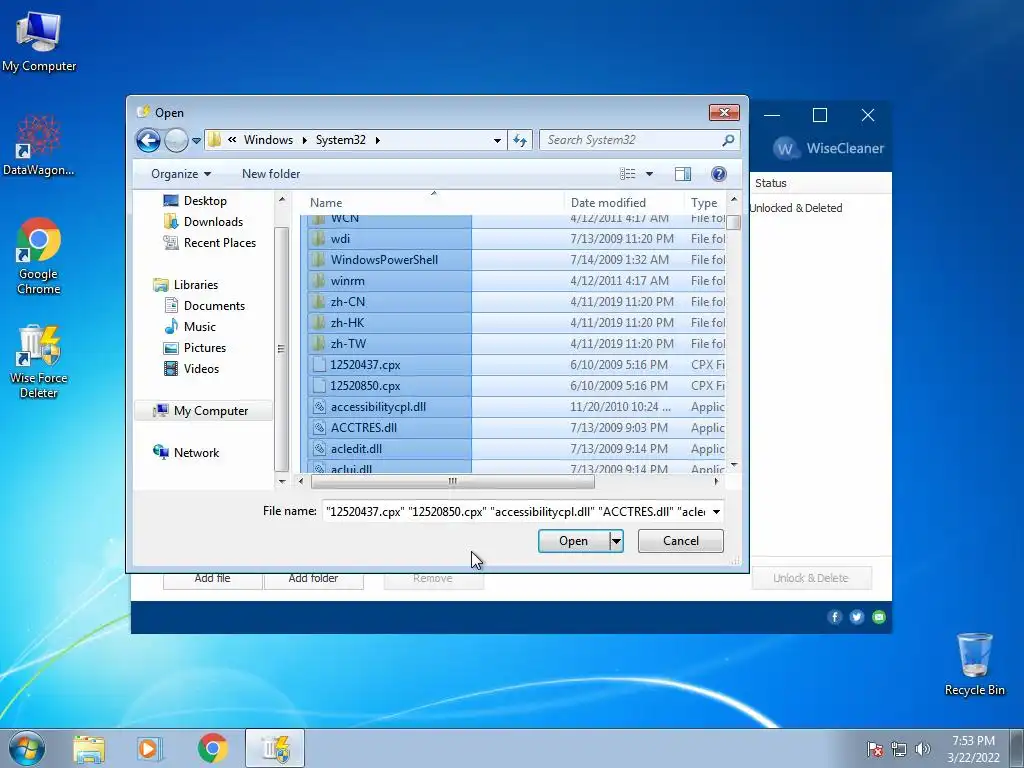Open Google Chrome desktop shortcut
The image size is (1024, 768).
[x=39, y=256]
